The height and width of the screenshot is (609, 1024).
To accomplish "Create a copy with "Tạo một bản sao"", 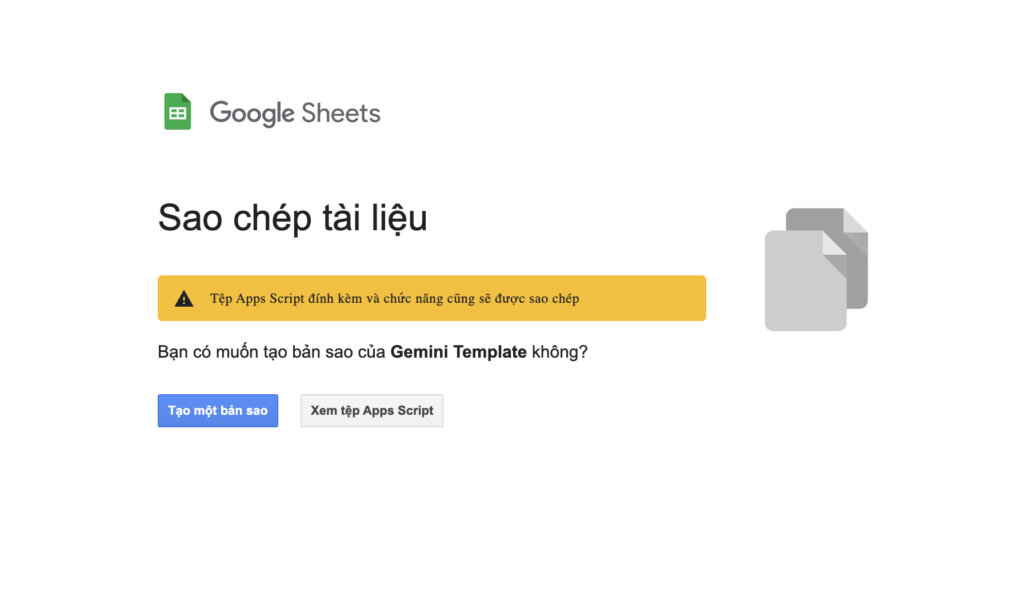I will click(218, 411).
